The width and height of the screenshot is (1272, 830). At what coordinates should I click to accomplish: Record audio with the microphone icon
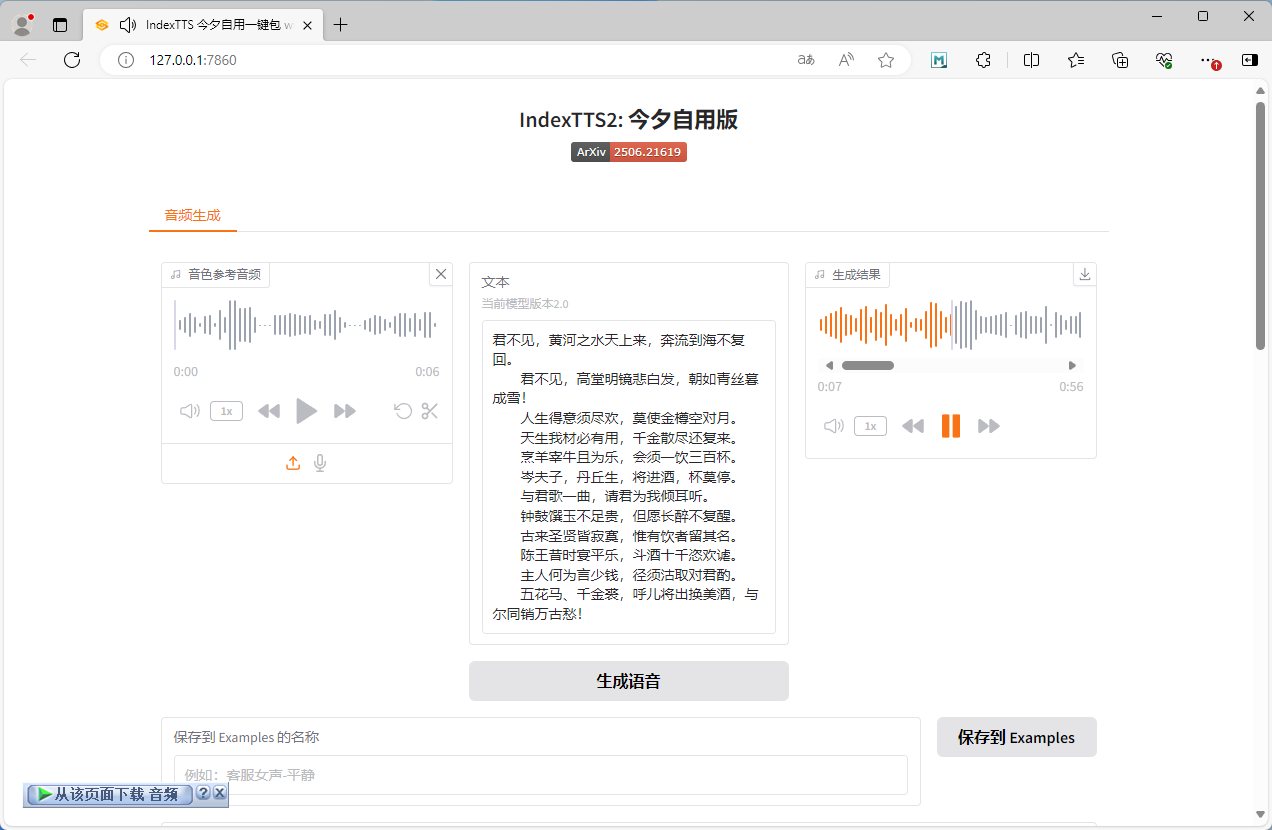(x=319, y=463)
